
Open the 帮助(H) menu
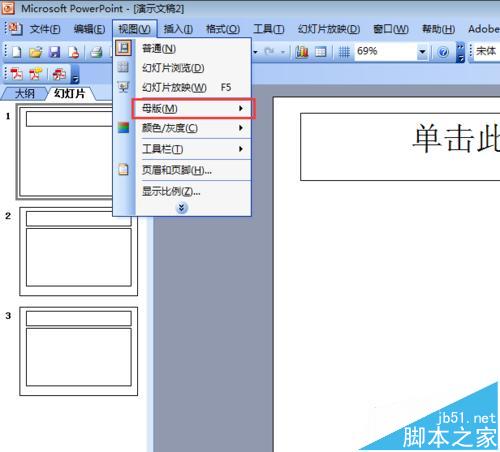(x=438, y=29)
